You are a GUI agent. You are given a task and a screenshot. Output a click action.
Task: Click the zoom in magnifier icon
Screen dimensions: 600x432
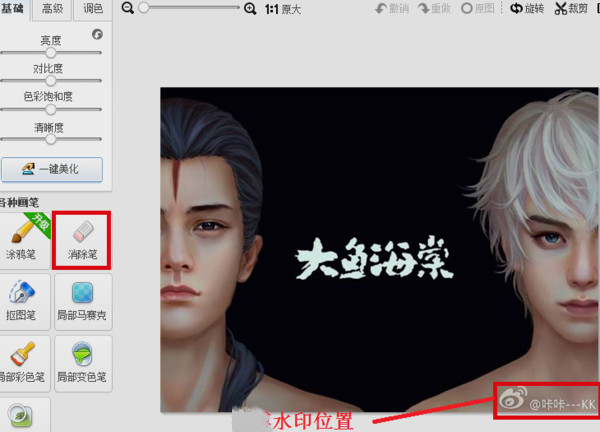click(250, 8)
